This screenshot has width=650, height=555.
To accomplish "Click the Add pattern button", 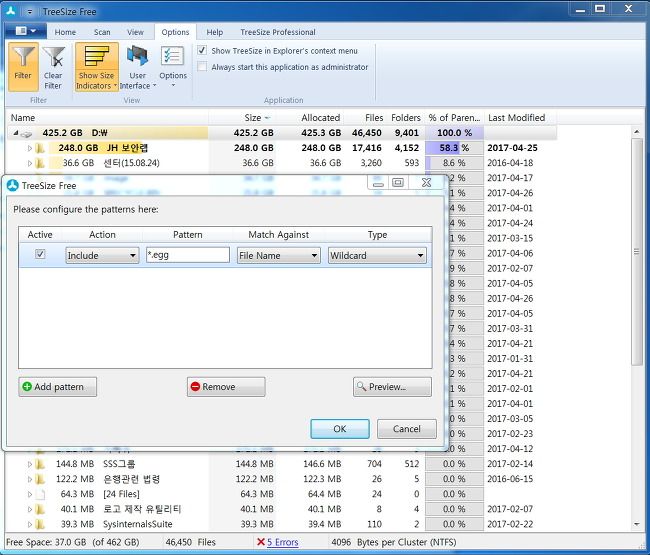I will [x=58, y=387].
